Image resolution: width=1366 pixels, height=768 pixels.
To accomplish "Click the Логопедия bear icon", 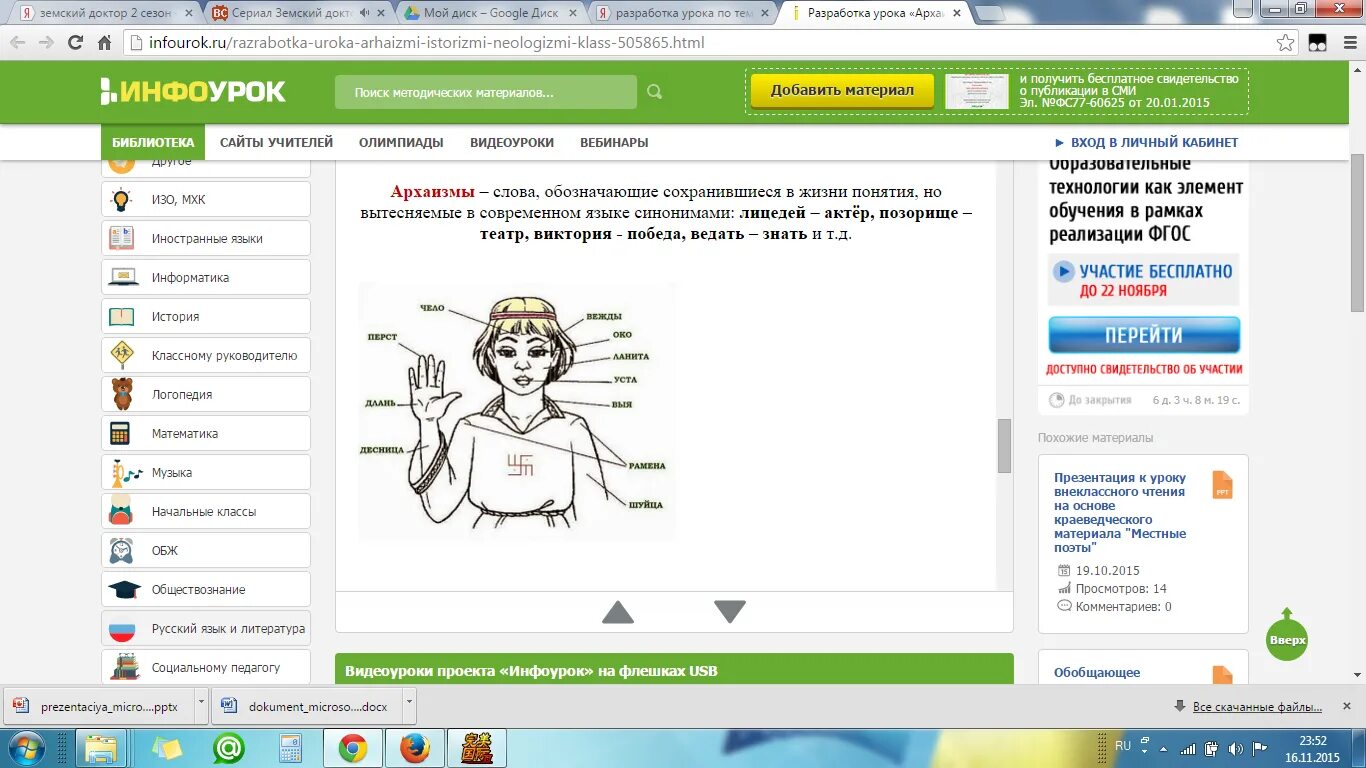I will 122,394.
